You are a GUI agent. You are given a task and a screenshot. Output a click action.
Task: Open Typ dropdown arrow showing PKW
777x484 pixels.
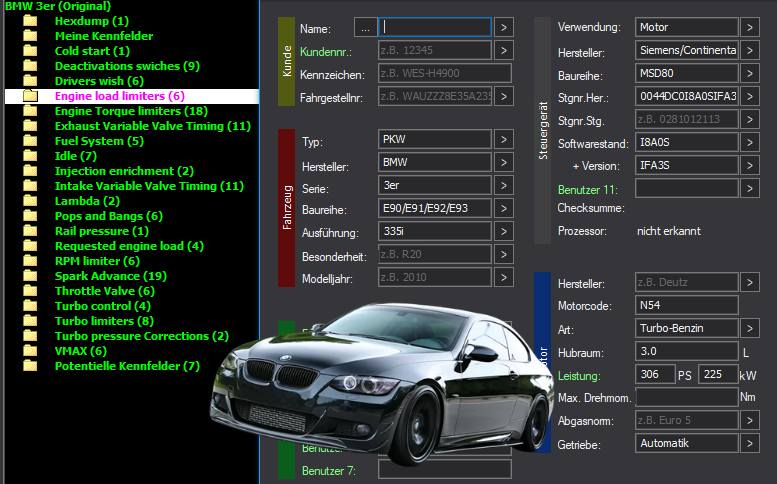tap(503, 139)
